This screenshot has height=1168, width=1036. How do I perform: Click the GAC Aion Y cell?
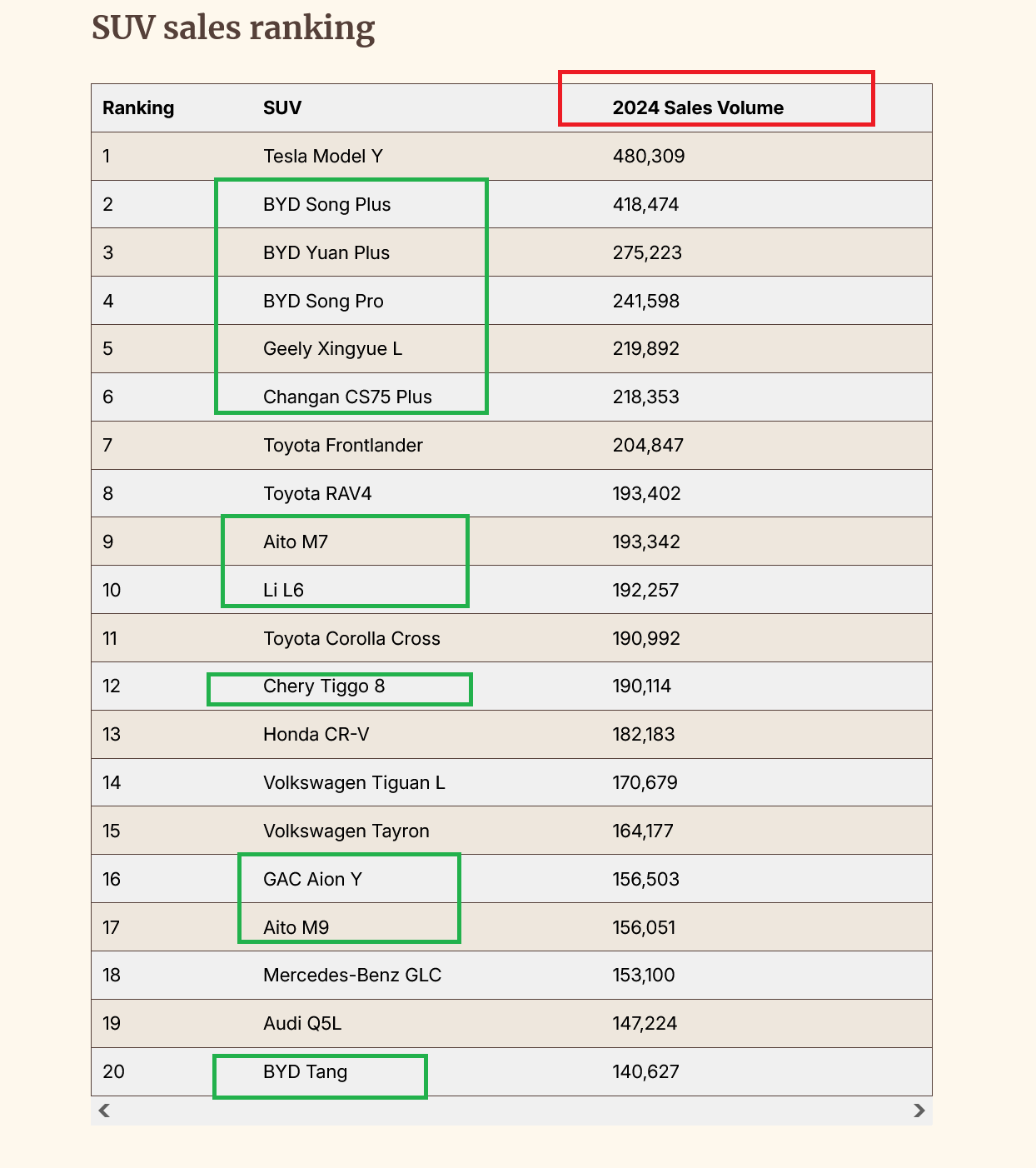coord(312,880)
